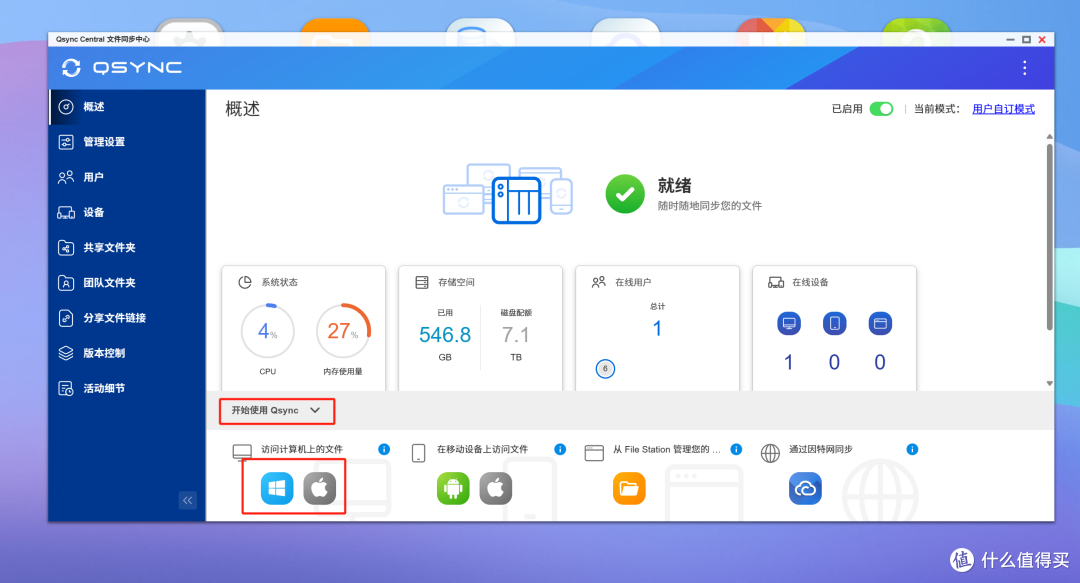Click the scrollbar up arrow
The width and height of the screenshot is (1080, 583).
pyautogui.click(x=1049, y=136)
